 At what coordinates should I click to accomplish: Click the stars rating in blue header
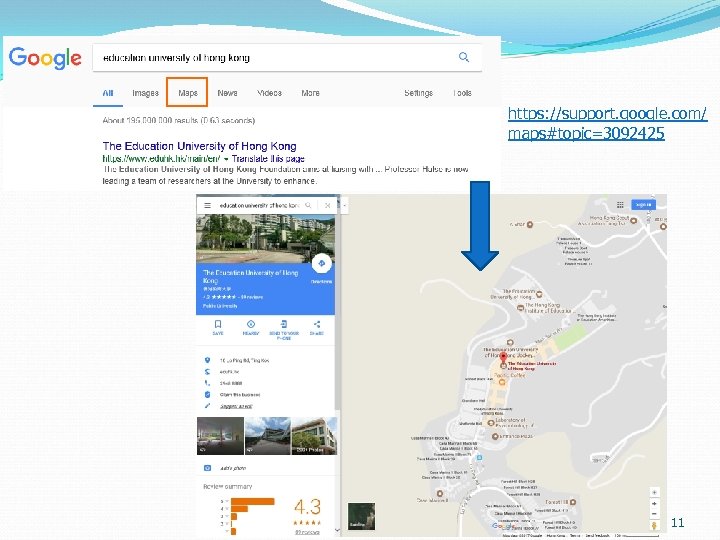coord(224,297)
